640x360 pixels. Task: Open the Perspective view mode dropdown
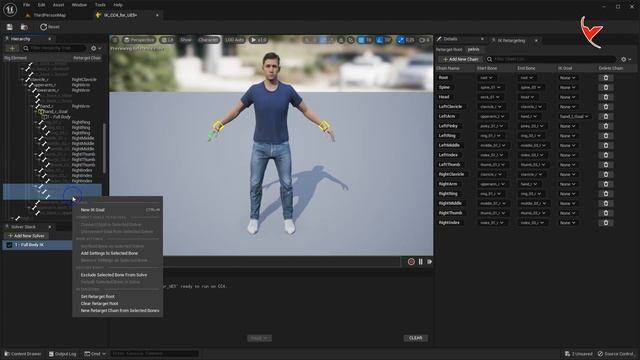[139, 40]
